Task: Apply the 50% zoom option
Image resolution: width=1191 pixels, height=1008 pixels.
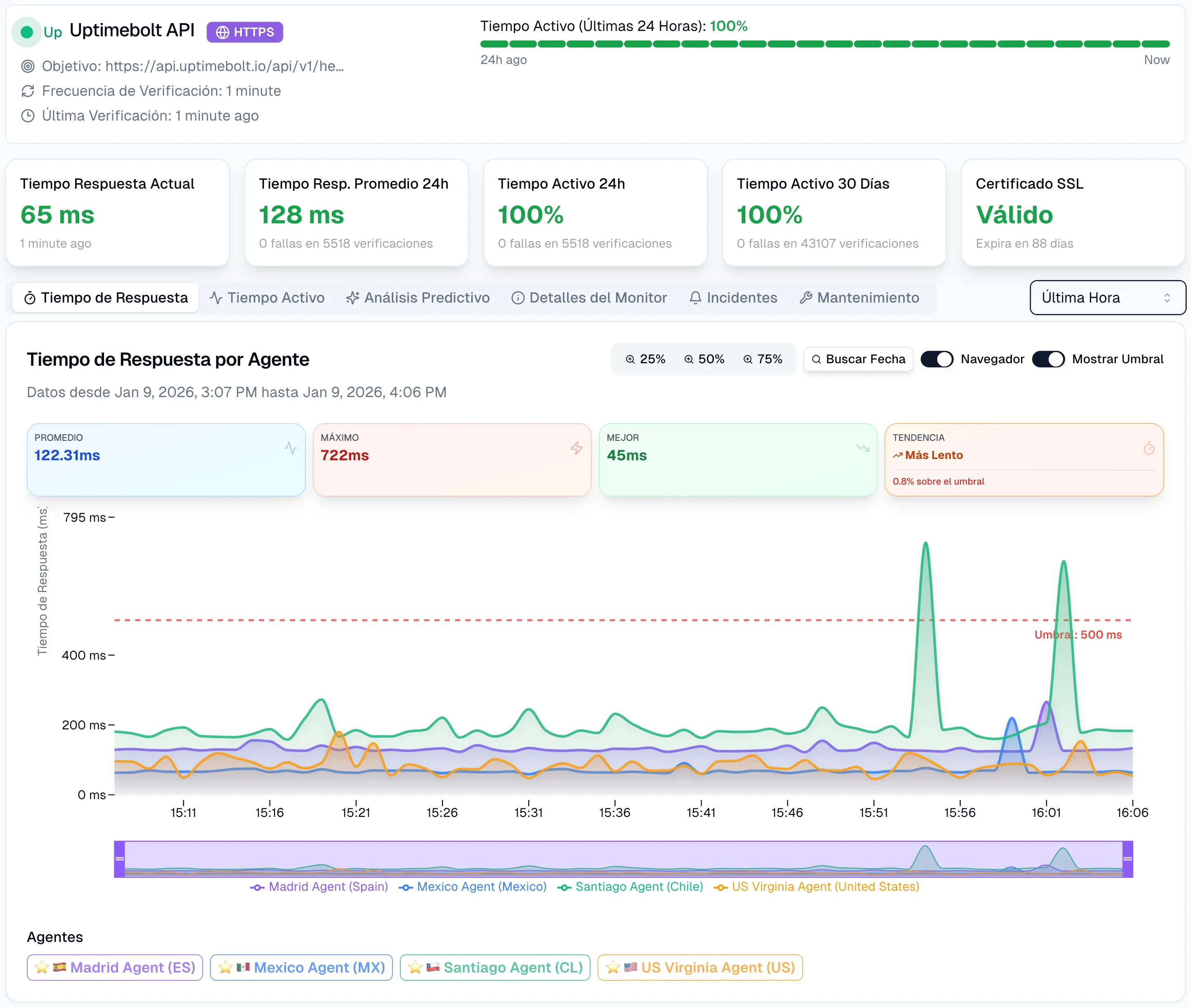Action: [704, 359]
